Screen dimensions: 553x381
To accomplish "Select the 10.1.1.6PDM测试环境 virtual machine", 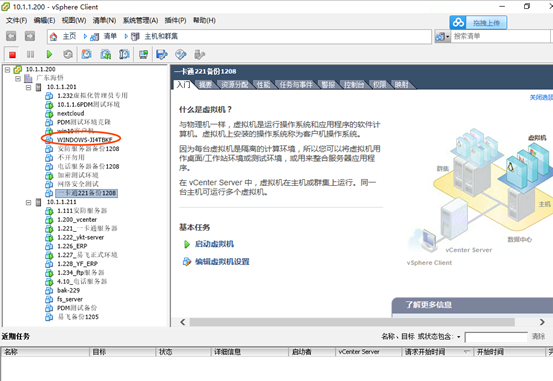I will pos(88,105).
